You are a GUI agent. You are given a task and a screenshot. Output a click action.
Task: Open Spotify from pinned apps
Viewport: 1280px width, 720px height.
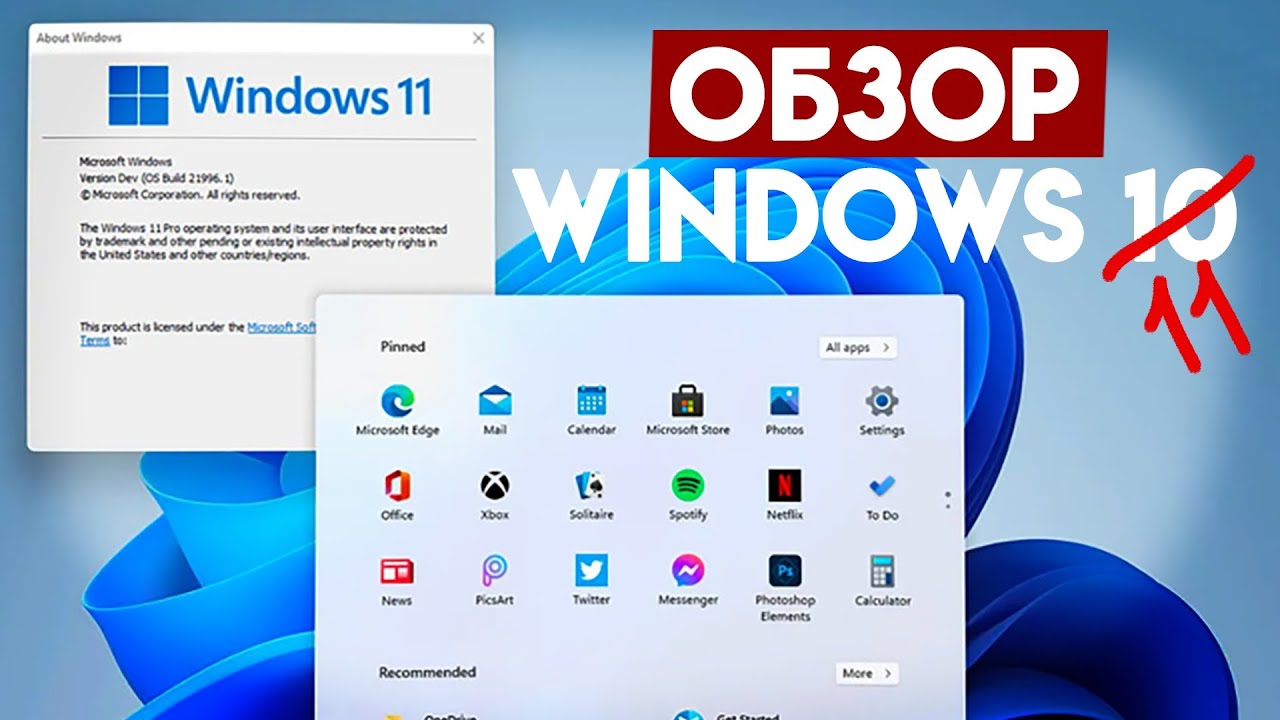[687, 496]
